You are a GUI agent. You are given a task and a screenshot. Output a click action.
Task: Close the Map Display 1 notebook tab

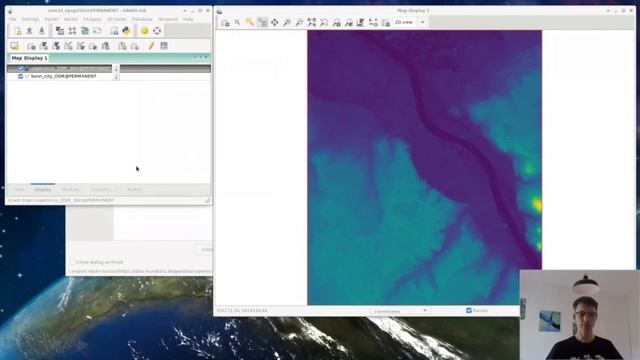(x=207, y=57)
